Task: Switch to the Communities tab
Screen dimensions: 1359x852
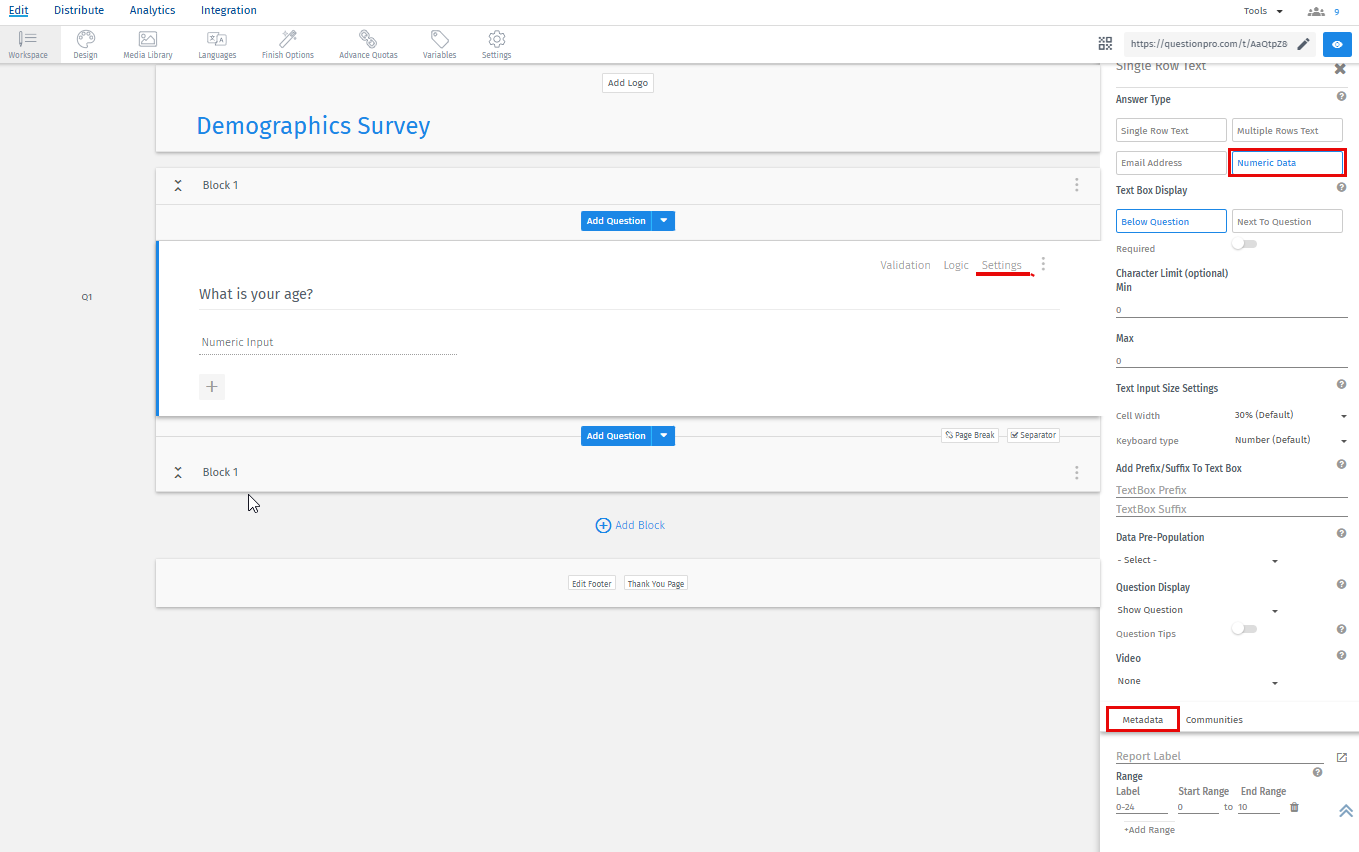Action: tap(1214, 719)
